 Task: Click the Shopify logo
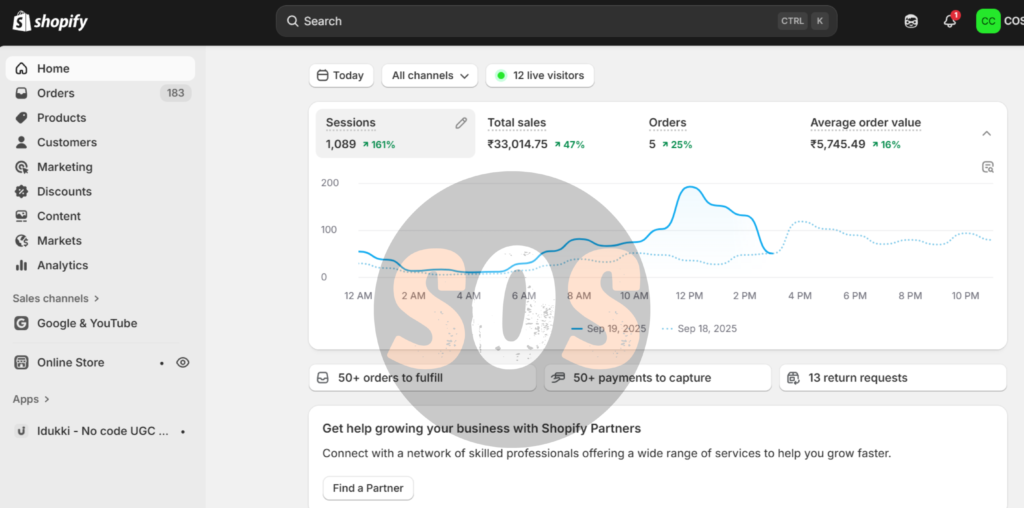click(x=50, y=22)
